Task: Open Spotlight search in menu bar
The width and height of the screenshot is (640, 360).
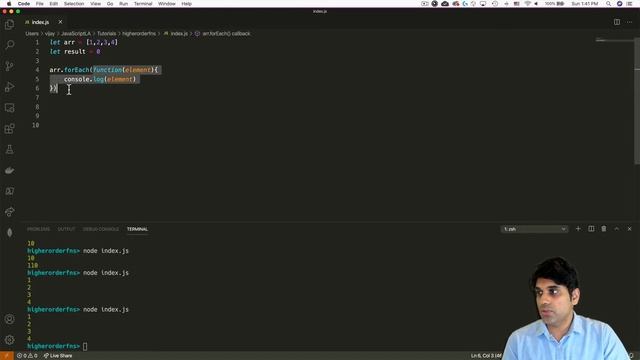Action: (608, 4)
